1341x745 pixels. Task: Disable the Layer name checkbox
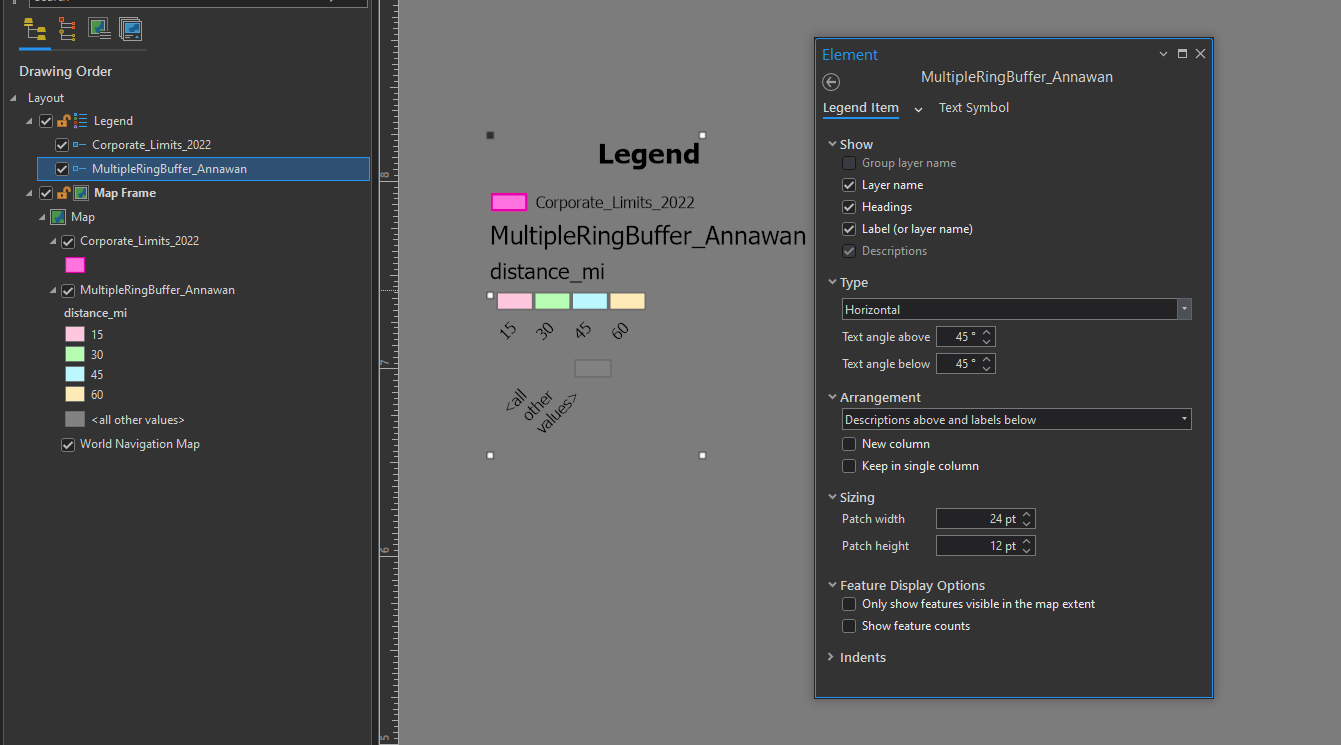tap(849, 184)
